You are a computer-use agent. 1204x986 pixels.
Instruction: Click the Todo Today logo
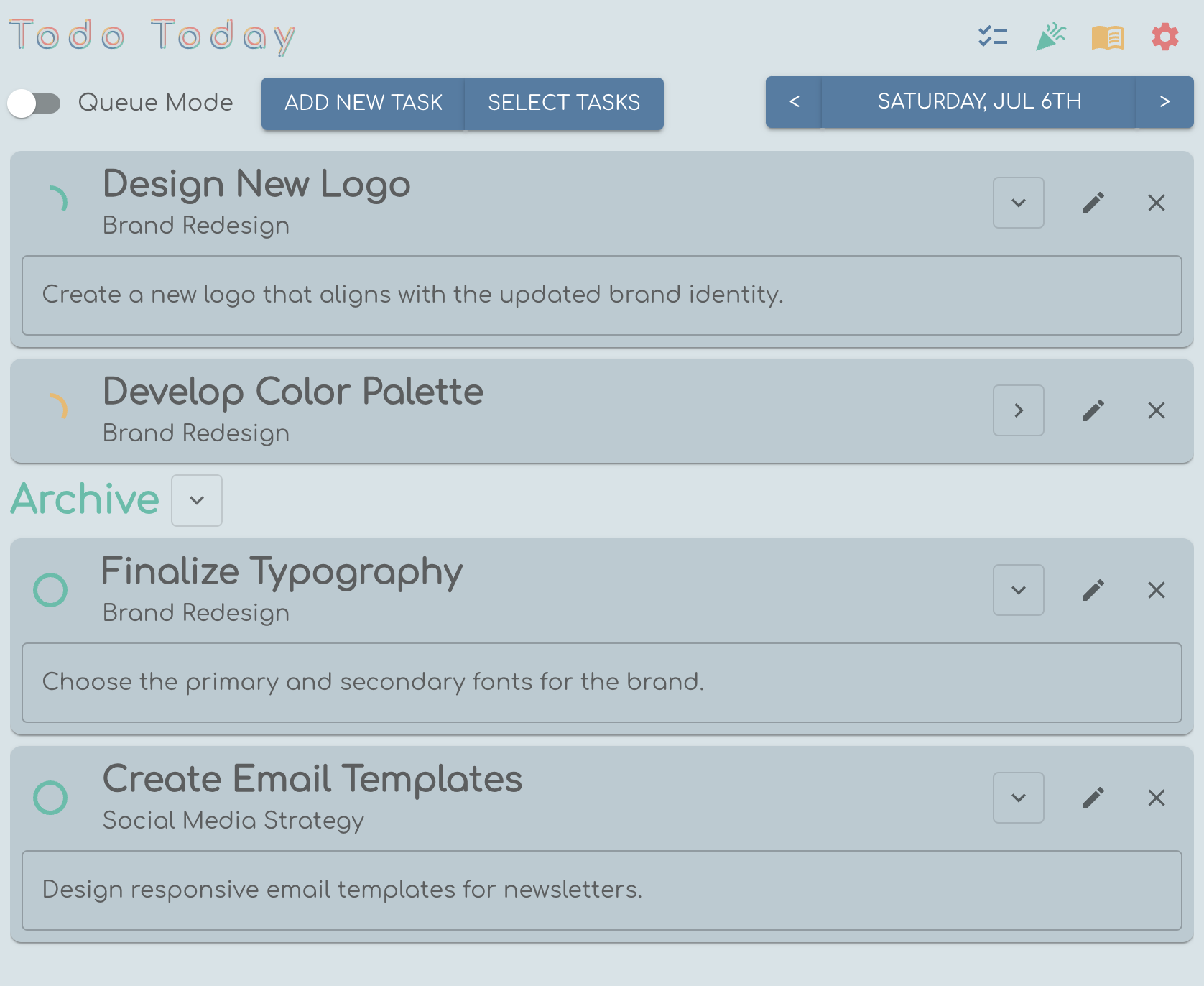tap(152, 36)
